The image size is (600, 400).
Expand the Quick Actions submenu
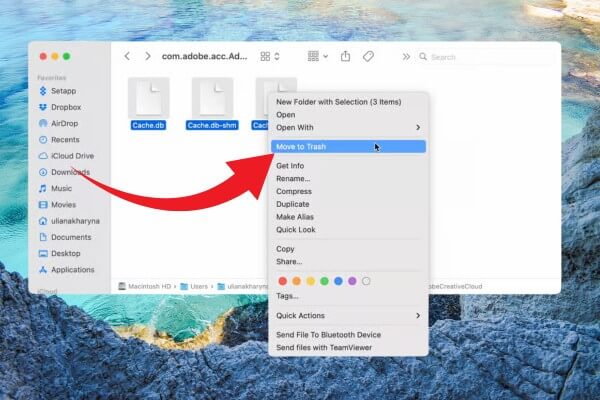348,316
